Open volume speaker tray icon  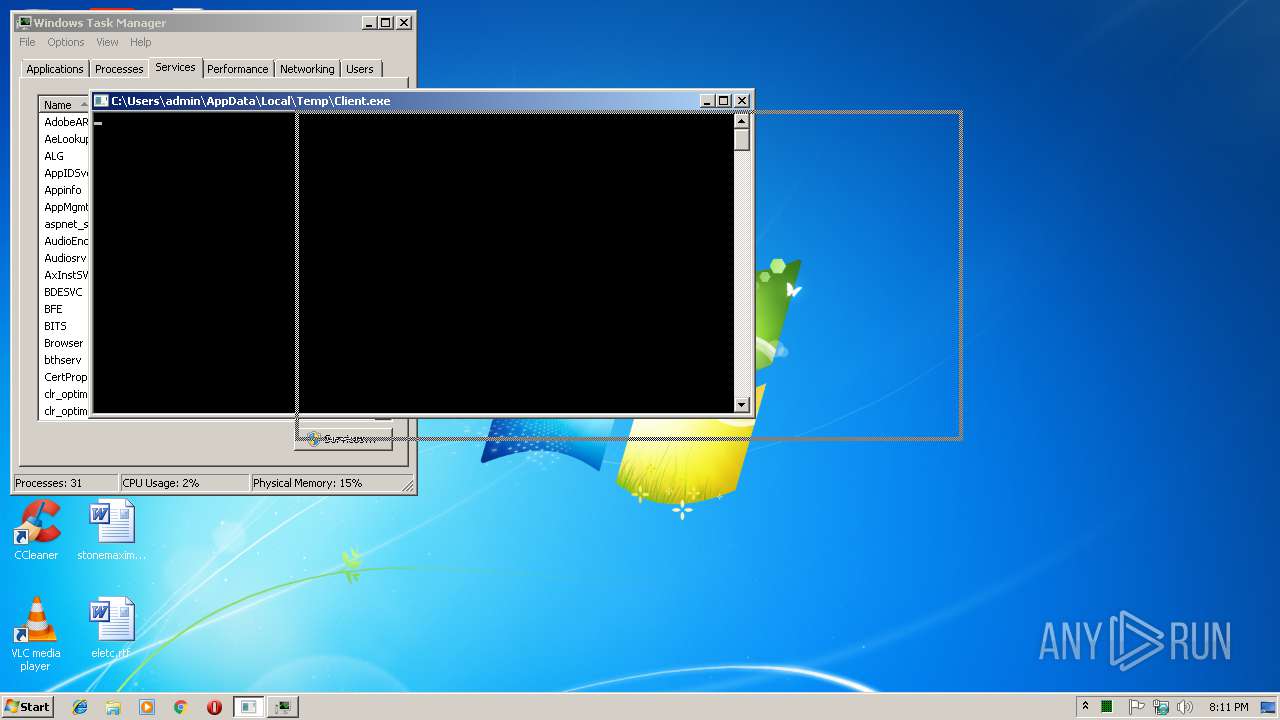click(x=1185, y=707)
